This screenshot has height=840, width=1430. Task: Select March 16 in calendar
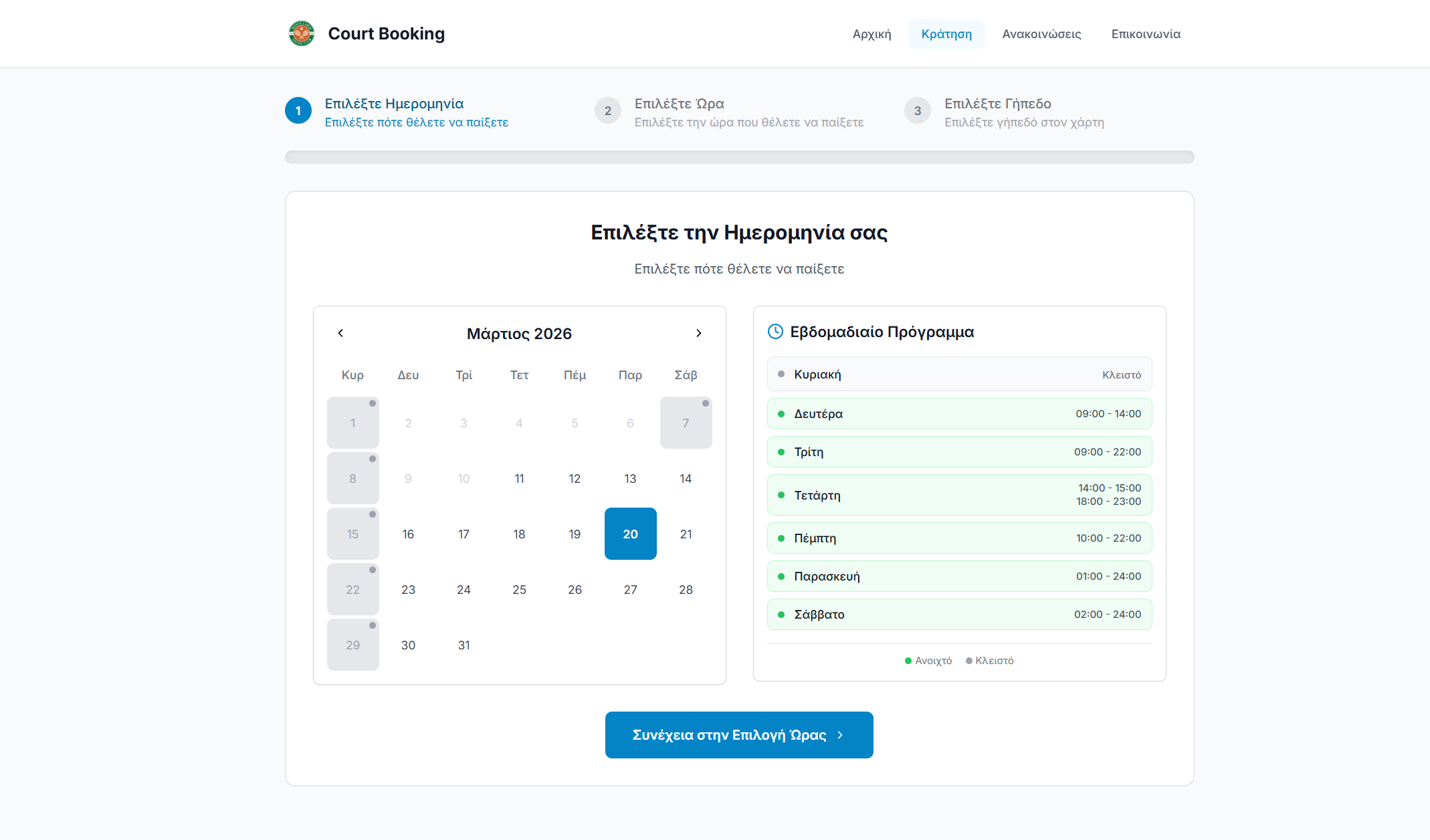pos(408,534)
